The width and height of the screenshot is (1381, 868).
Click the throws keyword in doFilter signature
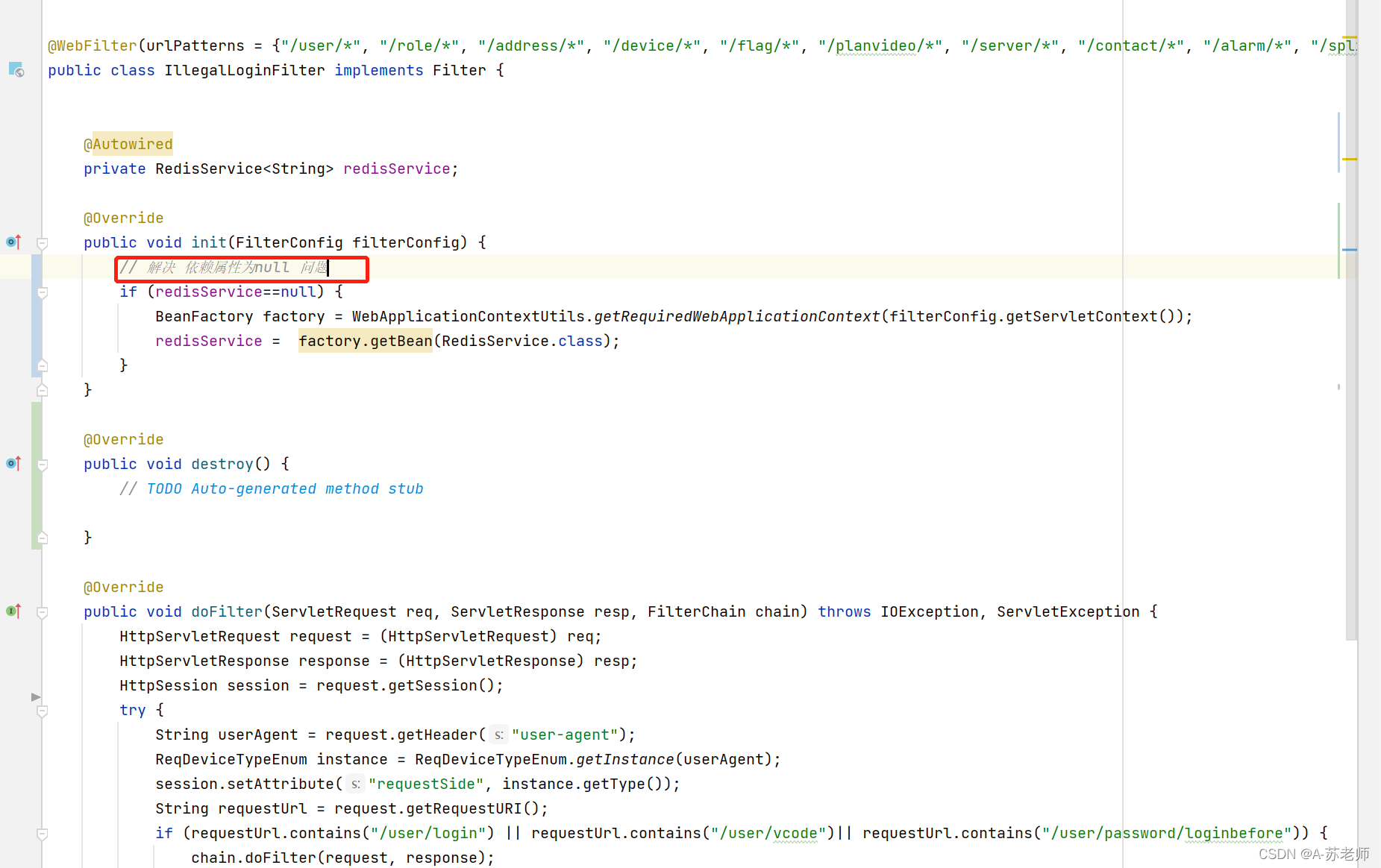(845, 611)
